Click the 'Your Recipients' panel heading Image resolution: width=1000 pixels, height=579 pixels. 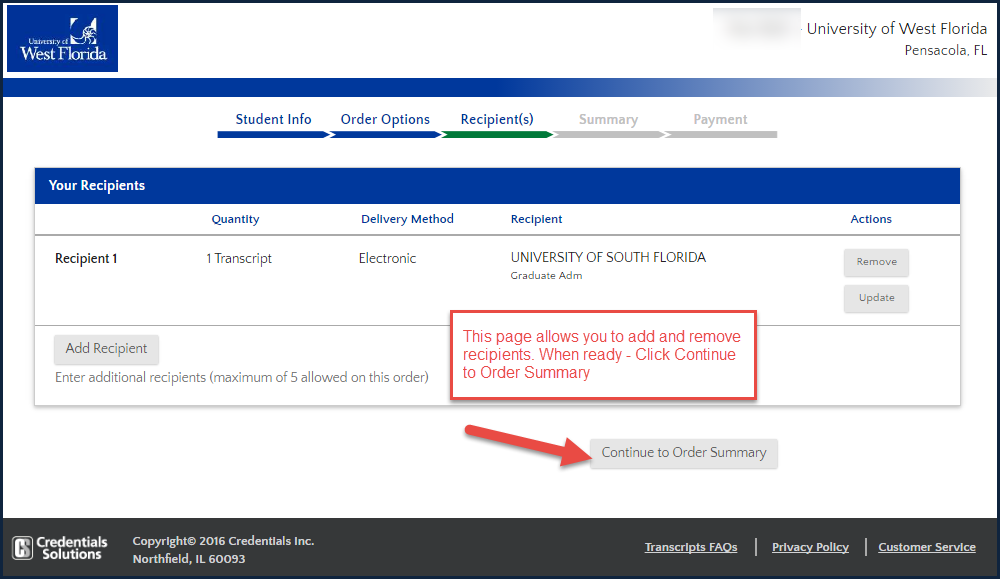pos(97,186)
